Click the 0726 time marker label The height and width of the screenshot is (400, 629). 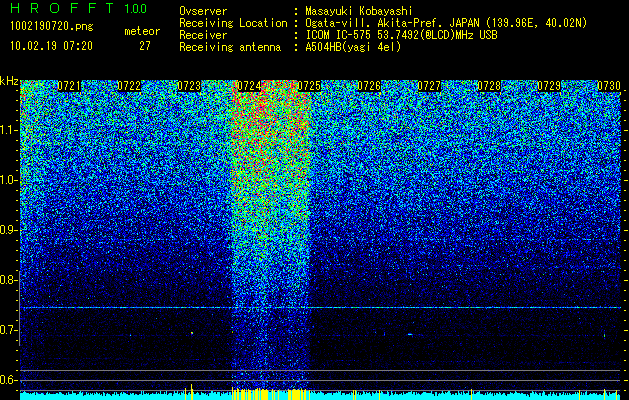(369, 86)
